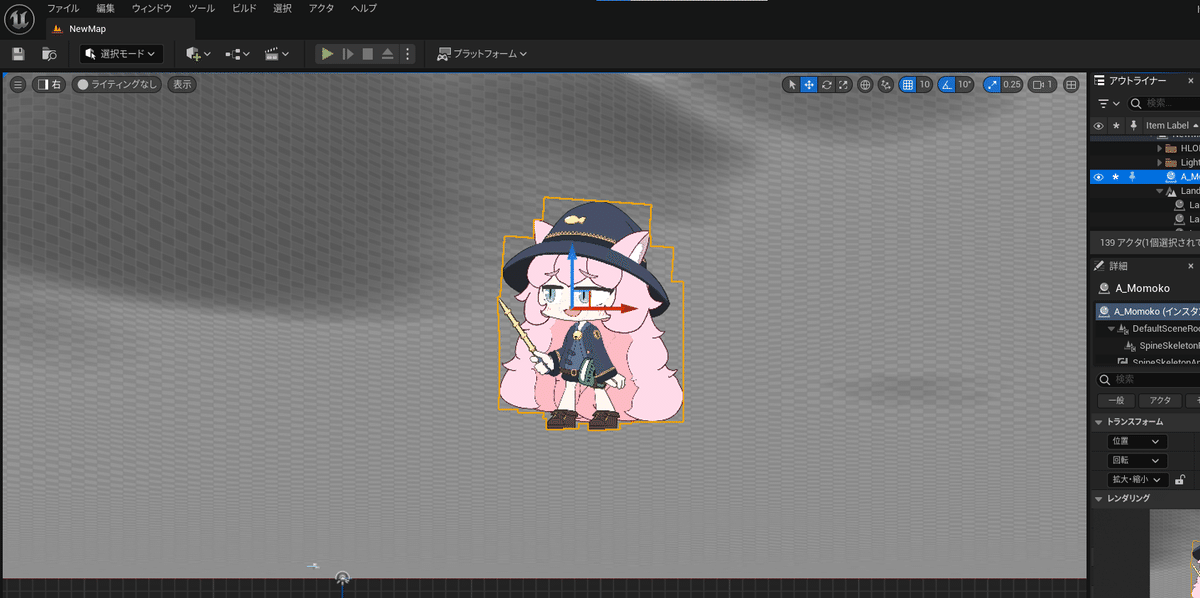
Task: Open the ツール menu
Action: (201, 8)
